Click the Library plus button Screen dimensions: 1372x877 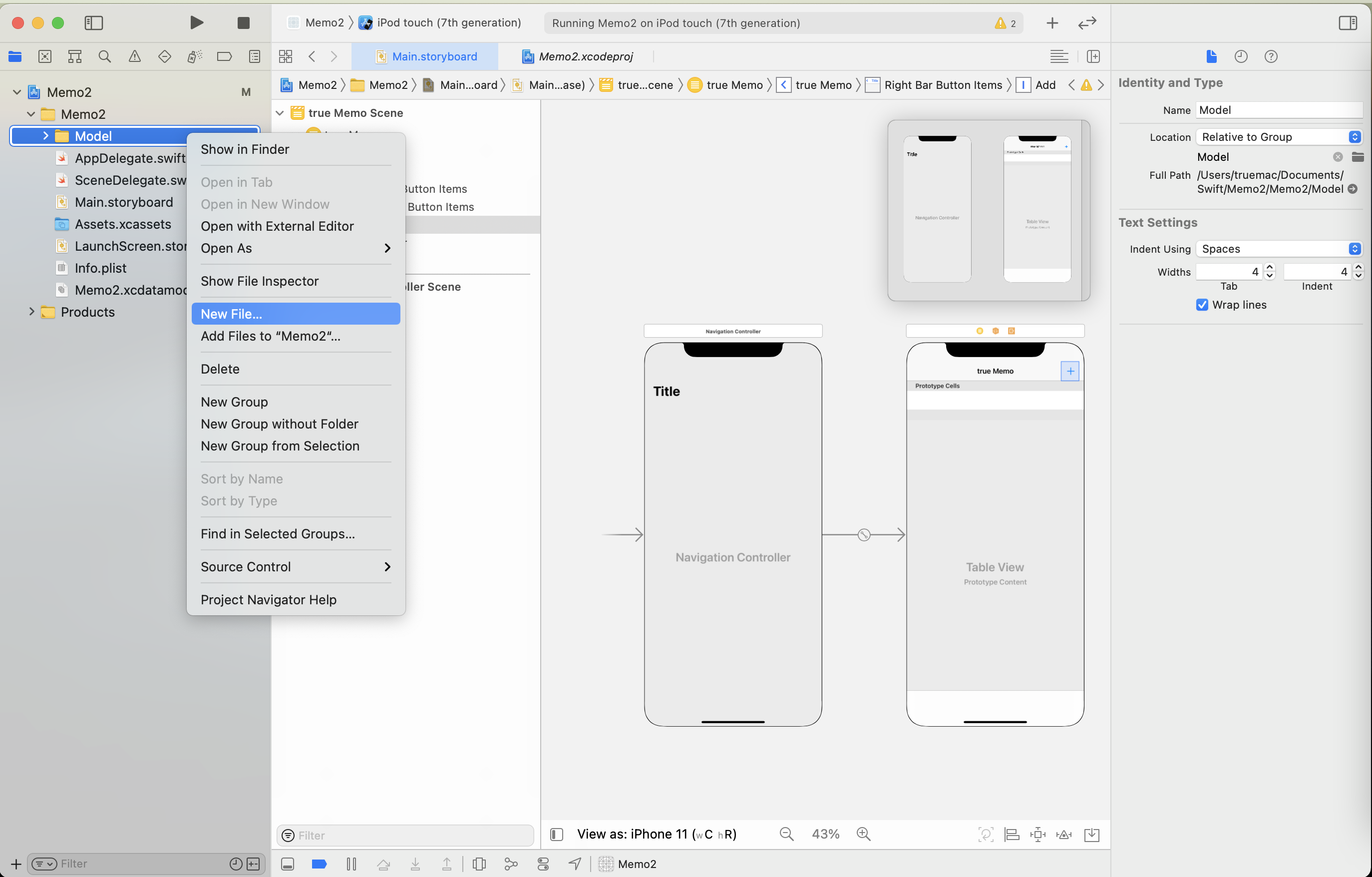click(x=1052, y=23)
